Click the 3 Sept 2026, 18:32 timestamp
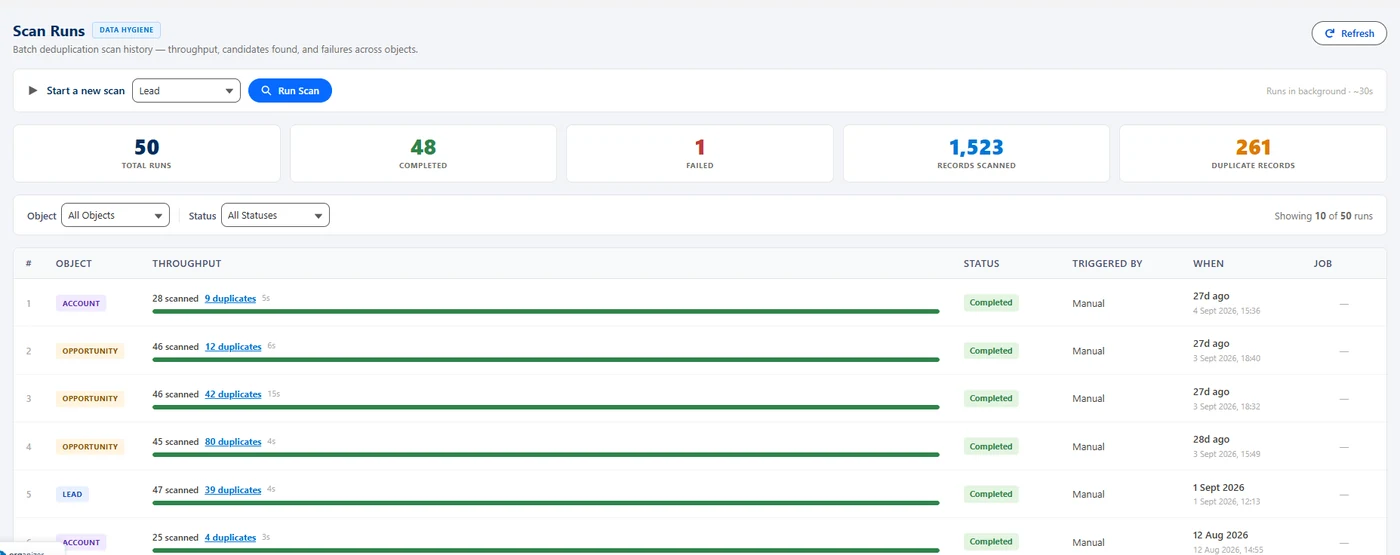Image resolution: width=1400 pixels, height=555 pixels. pos(1226,407)
